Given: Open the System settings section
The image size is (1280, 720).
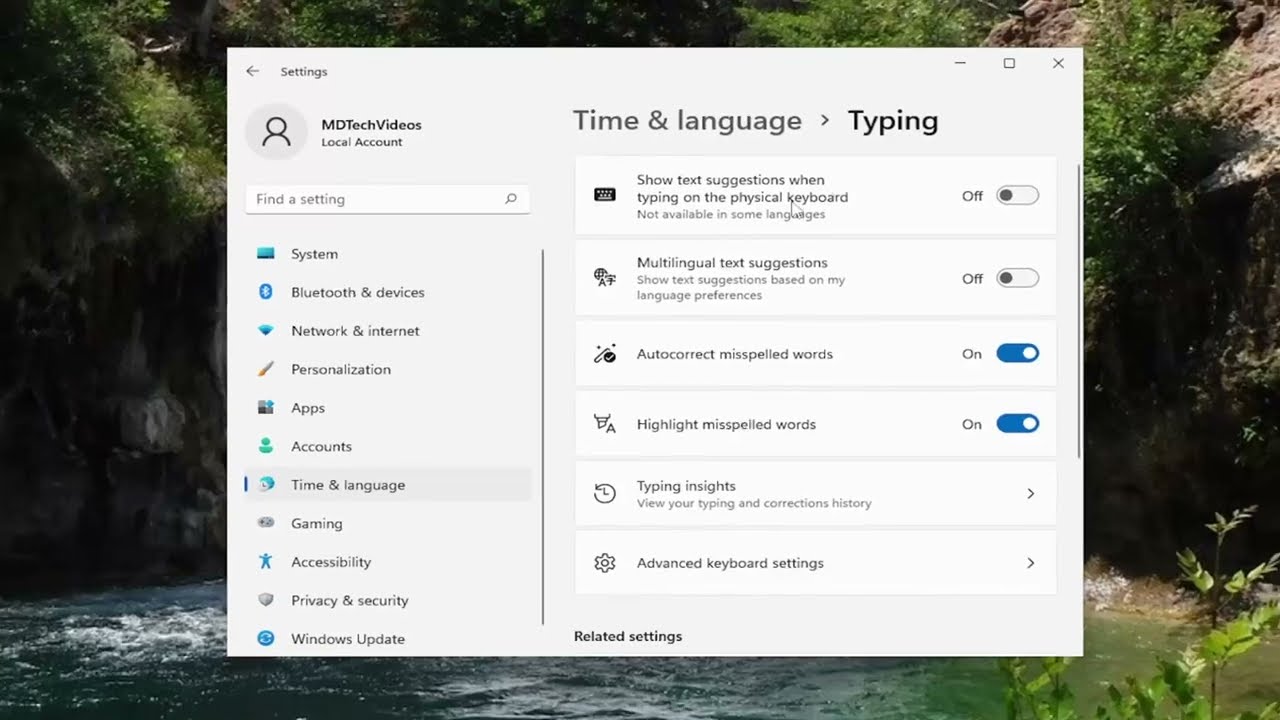Looking at the screenshot, I should pyautogui.click(x=314, y=254).
